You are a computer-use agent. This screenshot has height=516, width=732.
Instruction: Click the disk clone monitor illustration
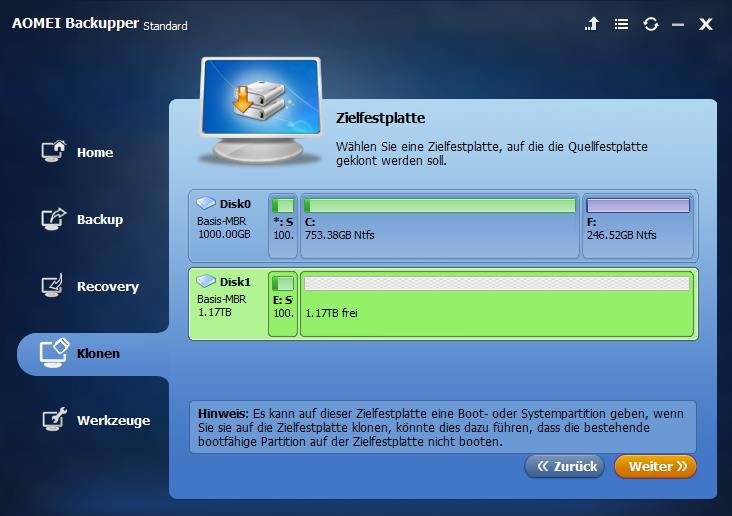coord(260,110)
